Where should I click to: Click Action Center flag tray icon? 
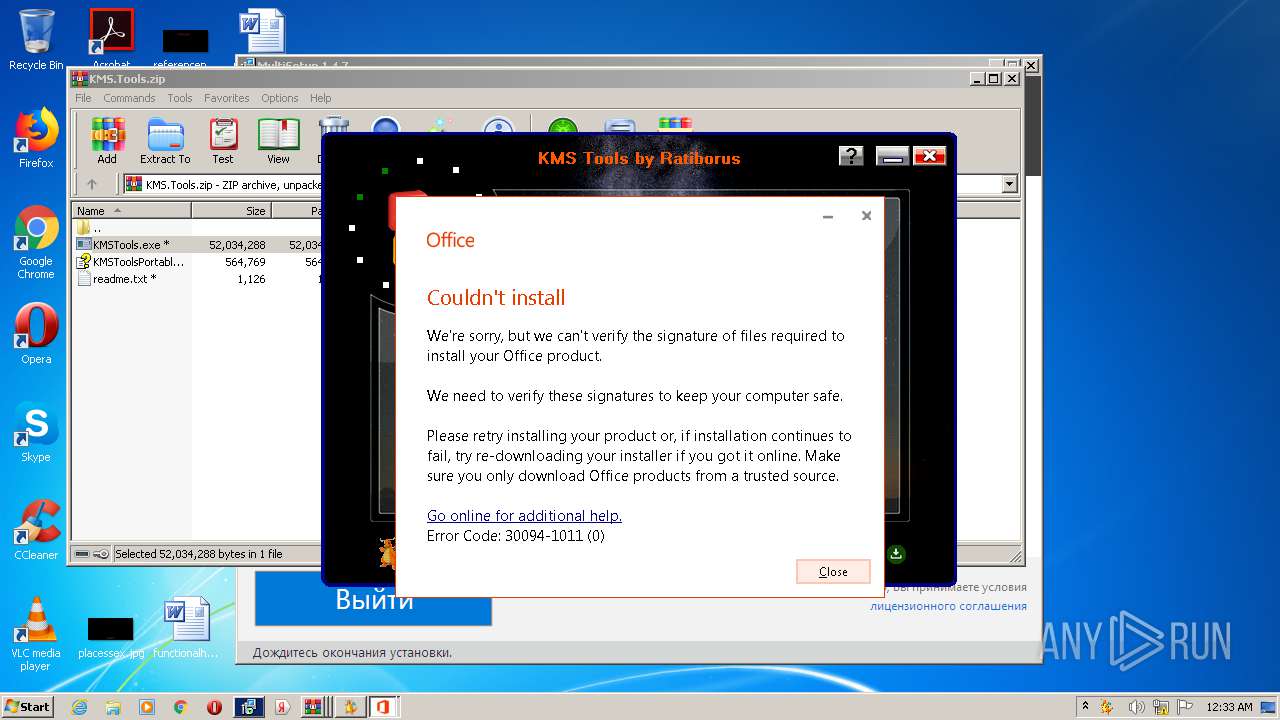[x=1184, y=707]
